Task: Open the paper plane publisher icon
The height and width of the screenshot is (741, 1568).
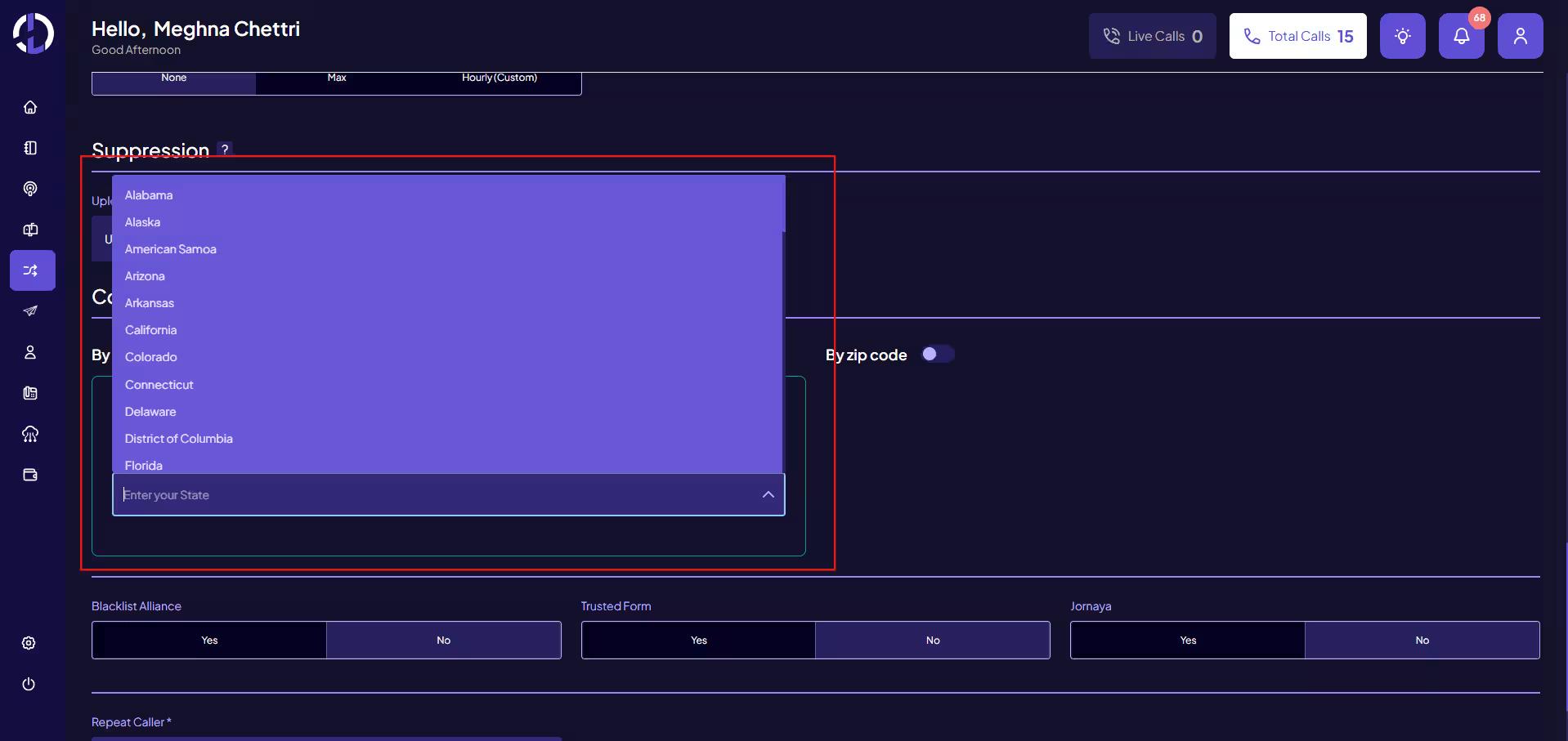Action: tap(30, 311)
